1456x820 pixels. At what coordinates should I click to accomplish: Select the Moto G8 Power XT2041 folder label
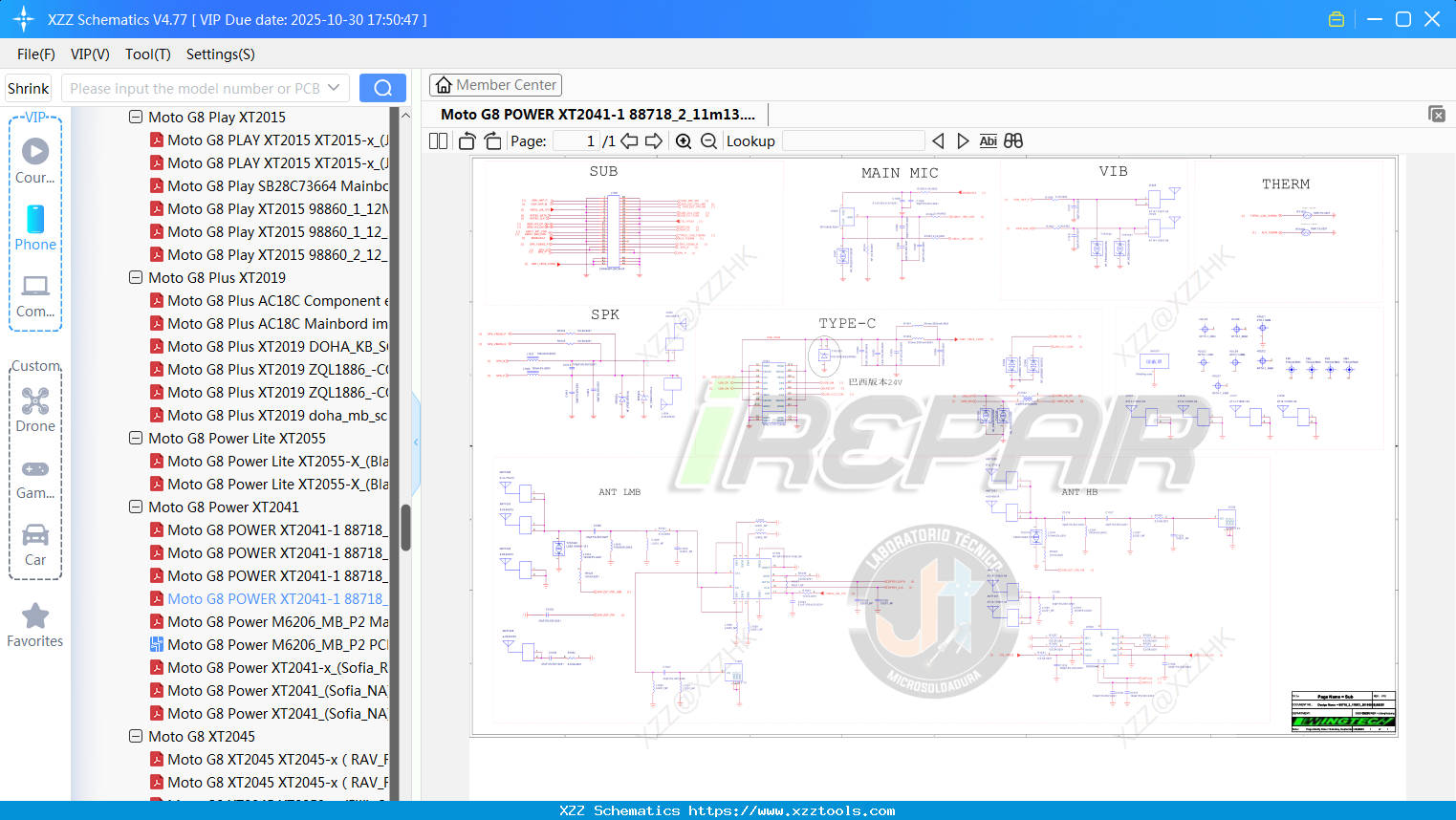[x=224, y=507]
